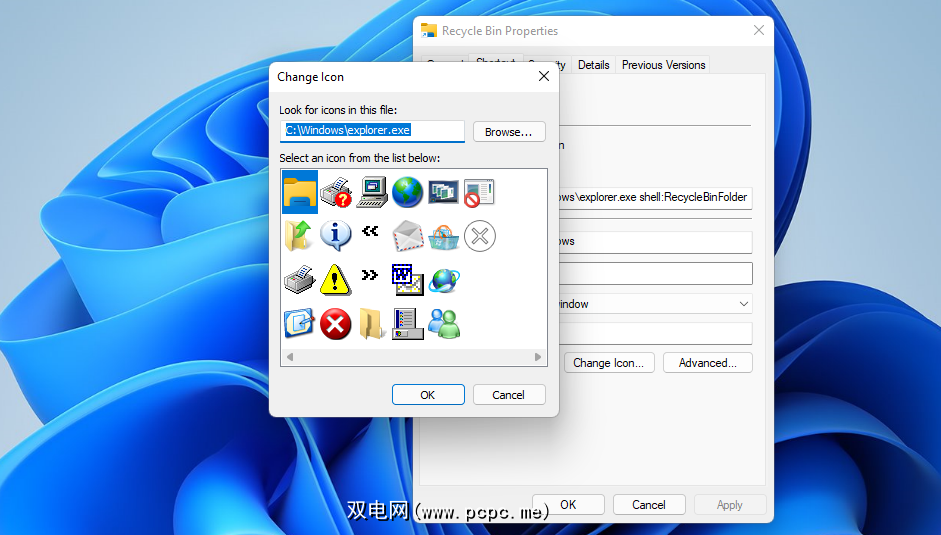Select the Word document with envelope icon
Screen dimensions: 941x535
pyautogui.click(x=407, y=280)
